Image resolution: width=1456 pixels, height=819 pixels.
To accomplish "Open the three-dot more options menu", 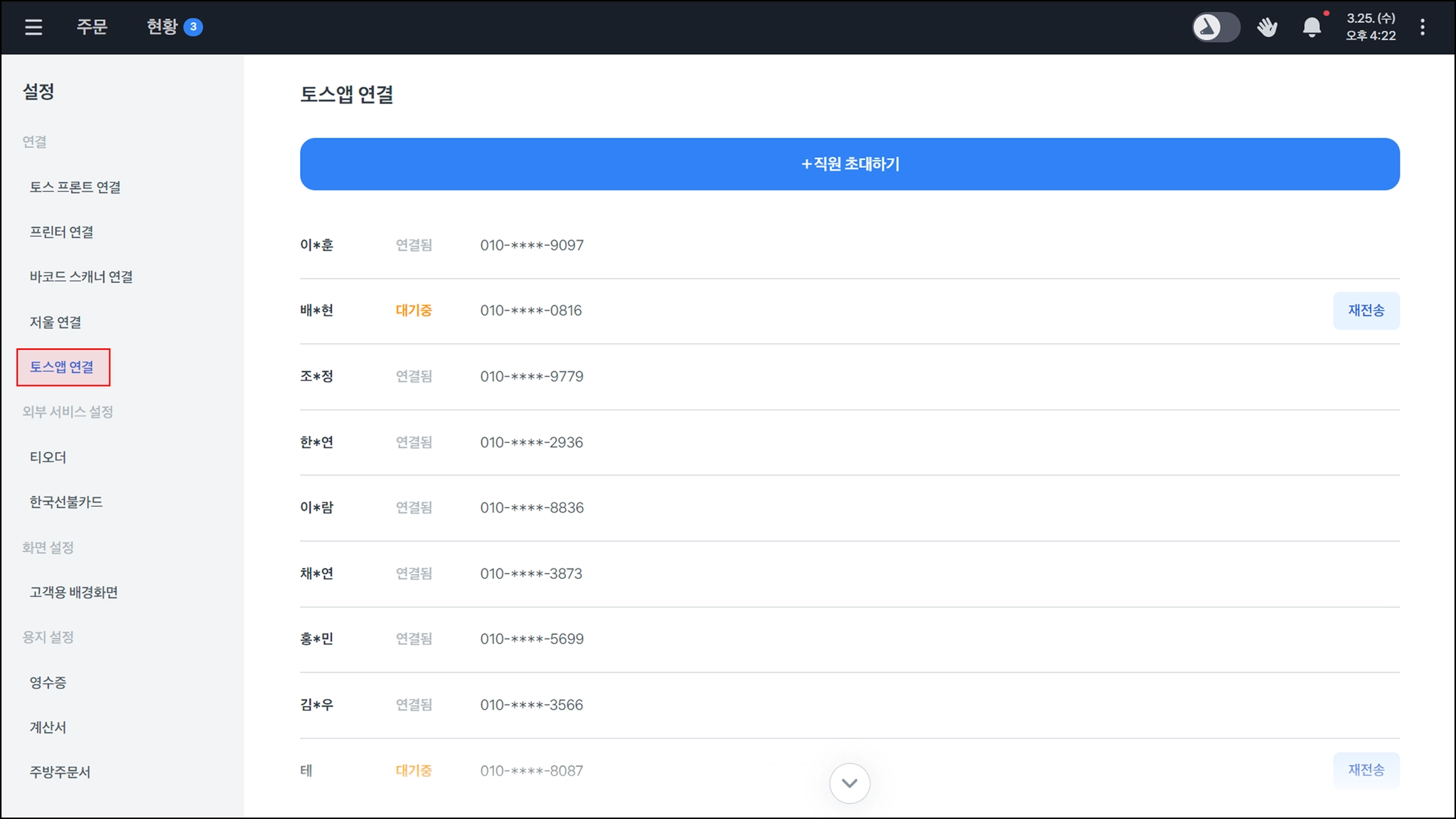I will tap(1422, 27).
